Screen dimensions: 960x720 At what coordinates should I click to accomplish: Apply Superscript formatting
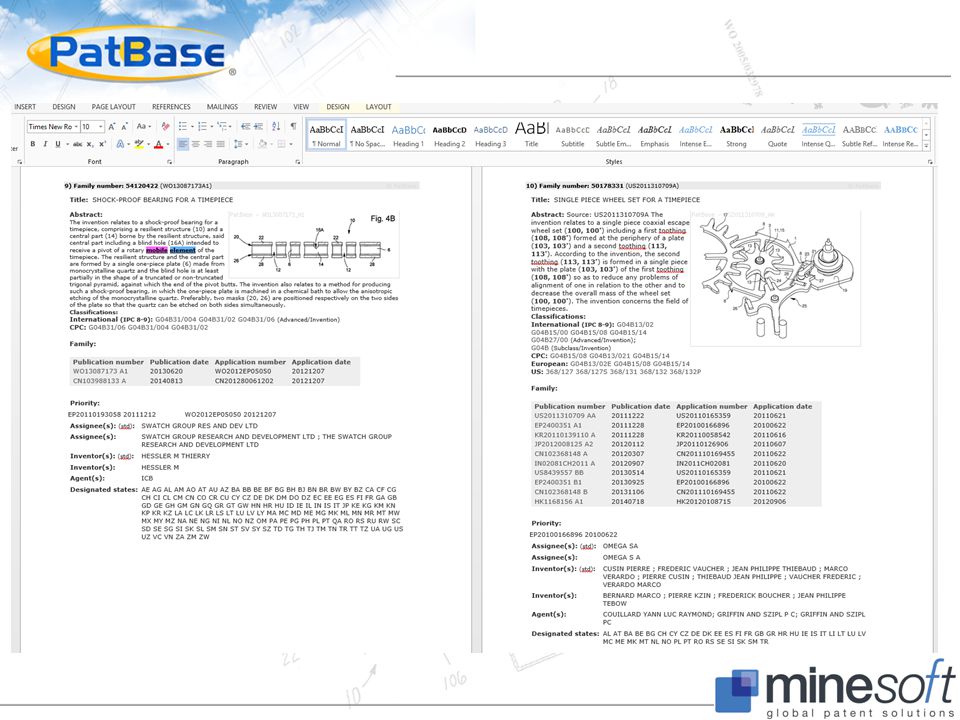coord(102,144)
